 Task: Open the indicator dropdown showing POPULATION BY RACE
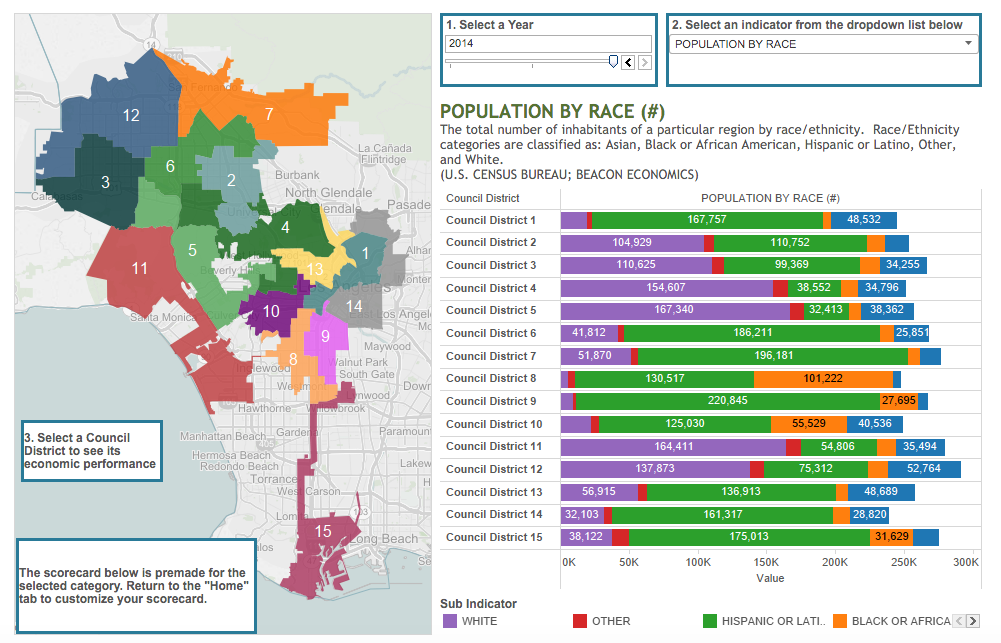pyautogui.click(x=823, y=44)
